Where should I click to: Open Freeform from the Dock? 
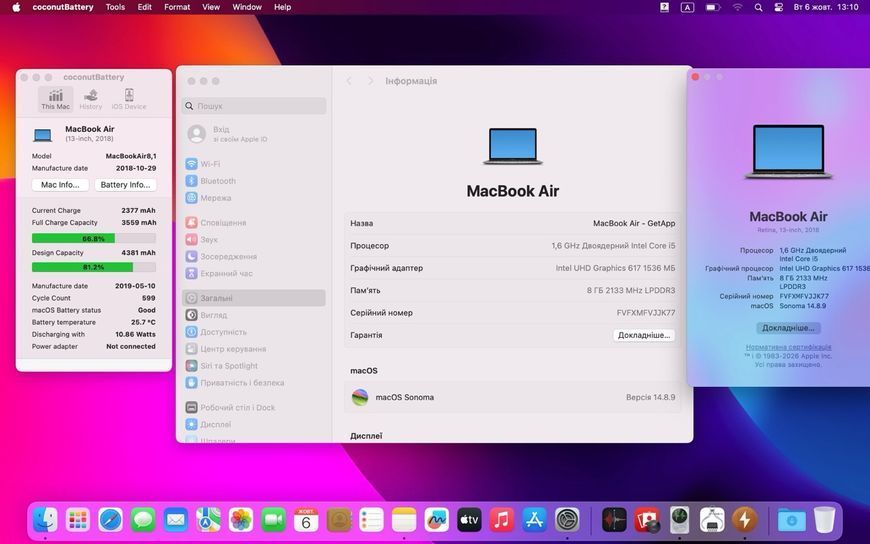pos(437,520)
